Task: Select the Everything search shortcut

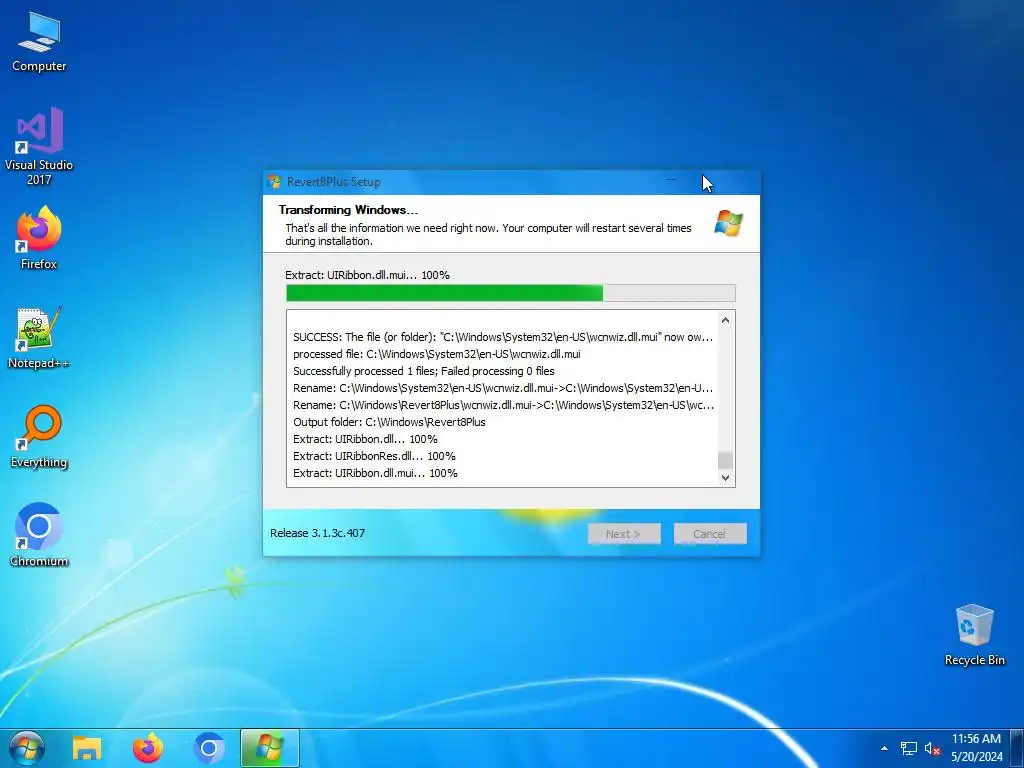Action: 39,437
